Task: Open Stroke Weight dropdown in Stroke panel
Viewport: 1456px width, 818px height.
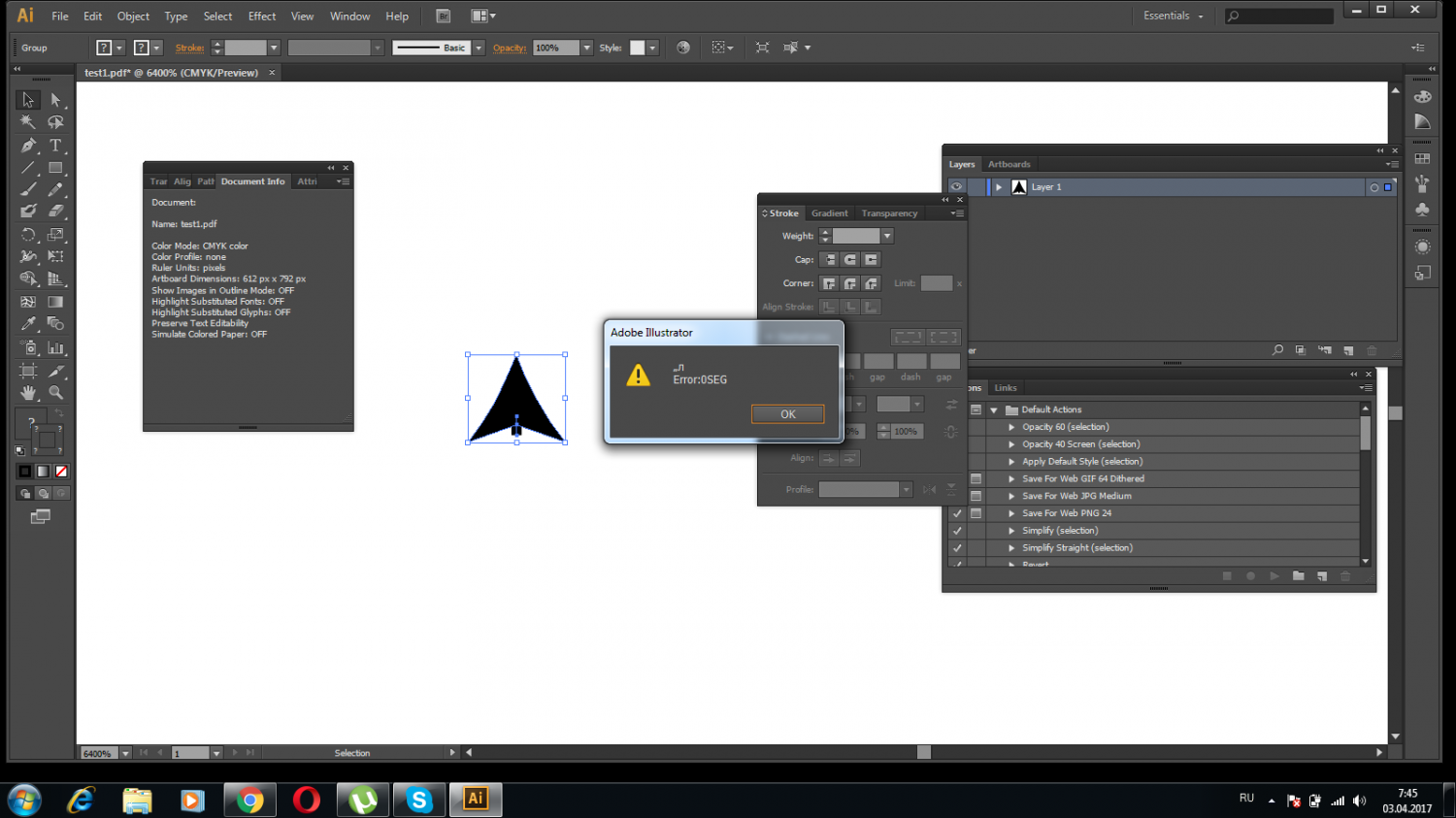Action: coord(887,236)
